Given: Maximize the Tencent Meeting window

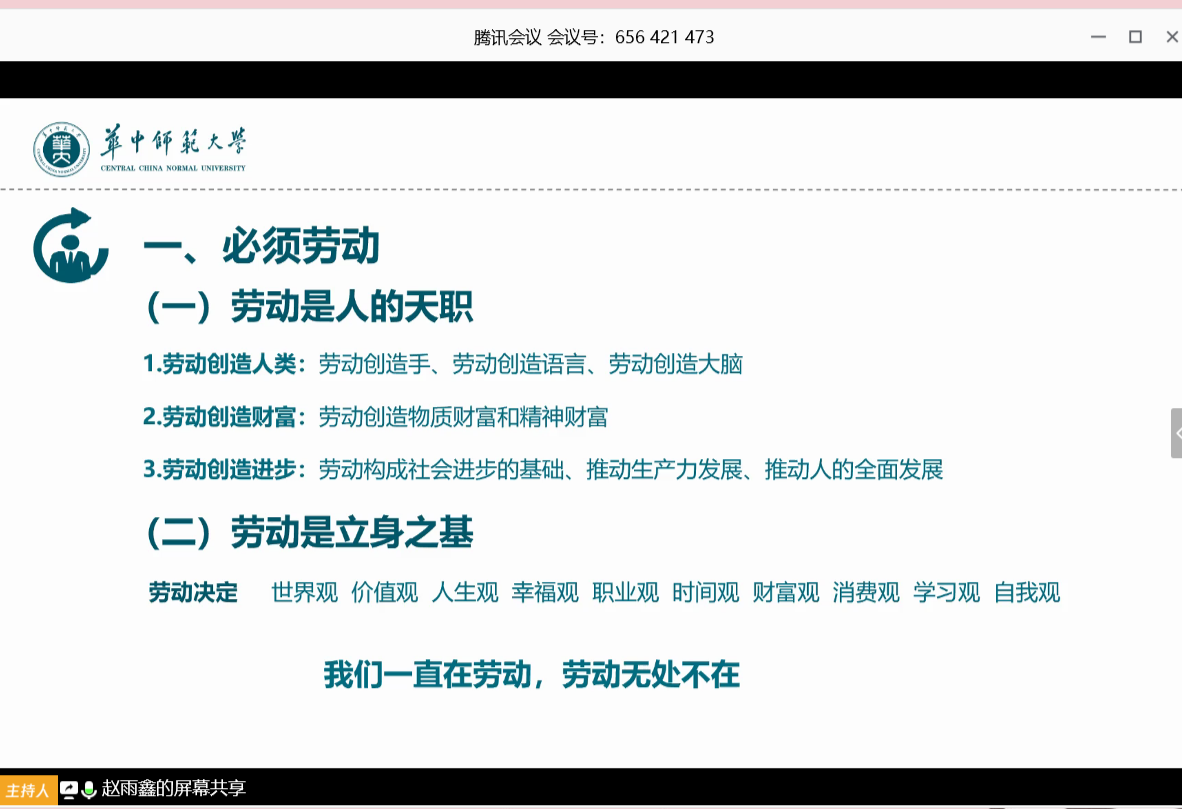Looking at the screenshot, I should tap(1135, 37).
